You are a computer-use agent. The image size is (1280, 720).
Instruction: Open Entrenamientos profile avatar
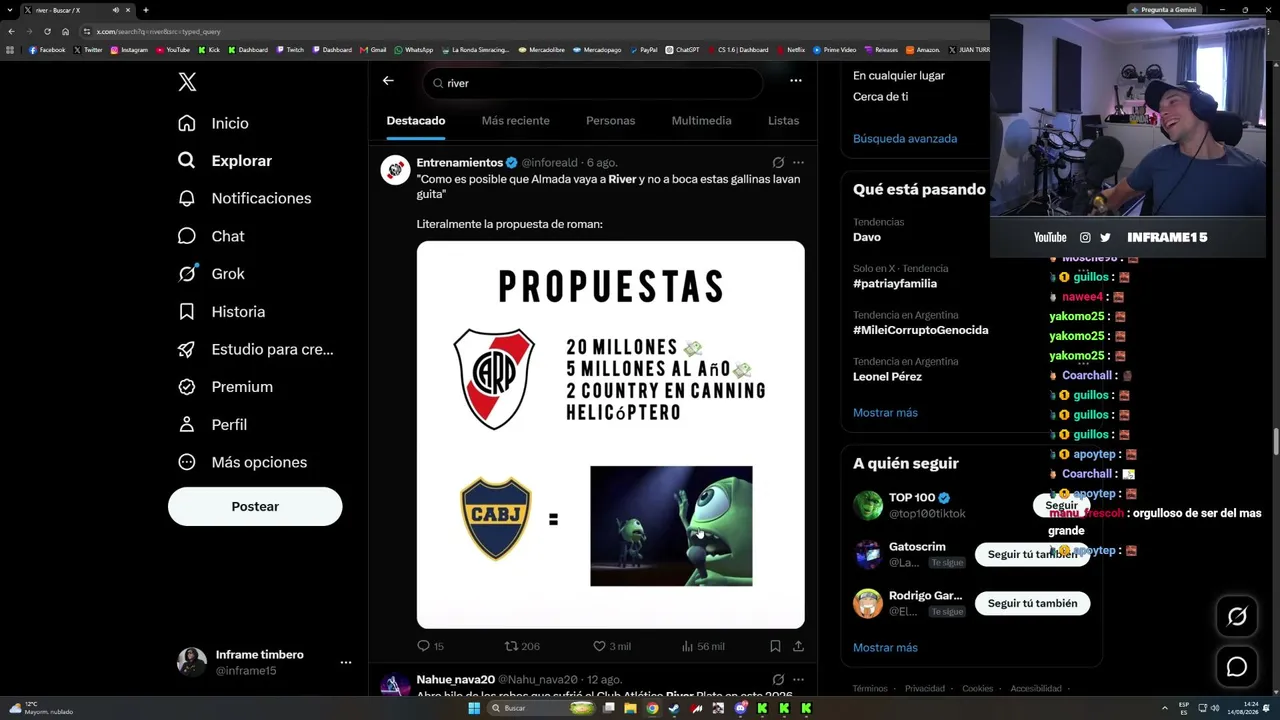pos(395,170)
